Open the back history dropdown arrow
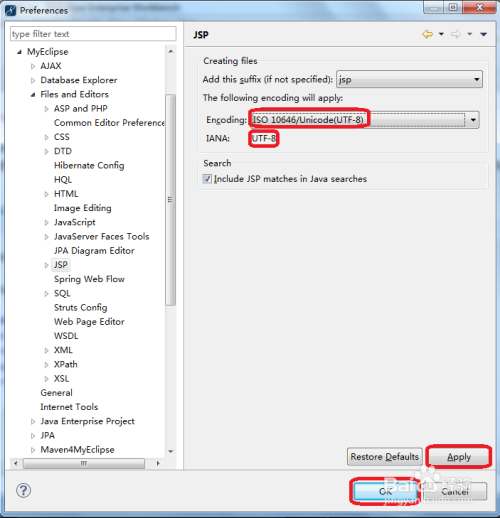Image resolution: width=500 pixels, height=518 pixels. pyautogui.click(x=441, y=34)
